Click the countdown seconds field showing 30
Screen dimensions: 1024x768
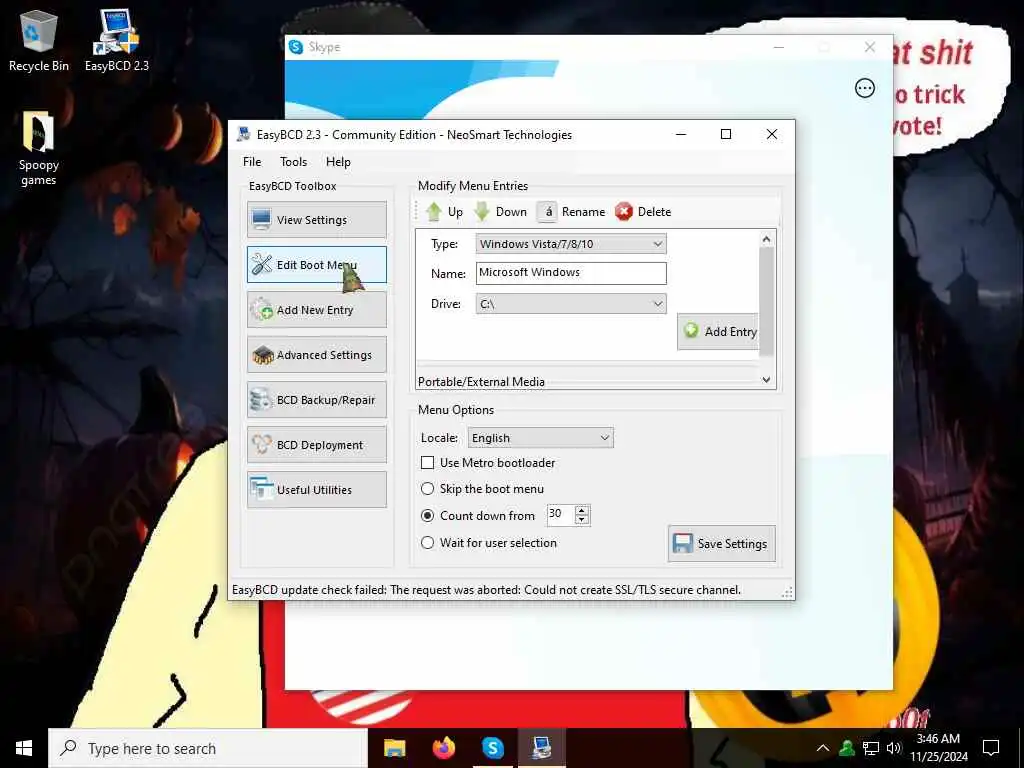tap(560, 515)
